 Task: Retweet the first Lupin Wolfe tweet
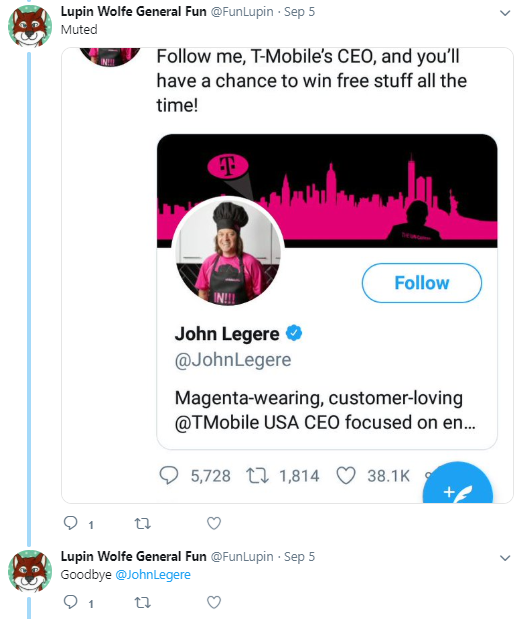142,524
